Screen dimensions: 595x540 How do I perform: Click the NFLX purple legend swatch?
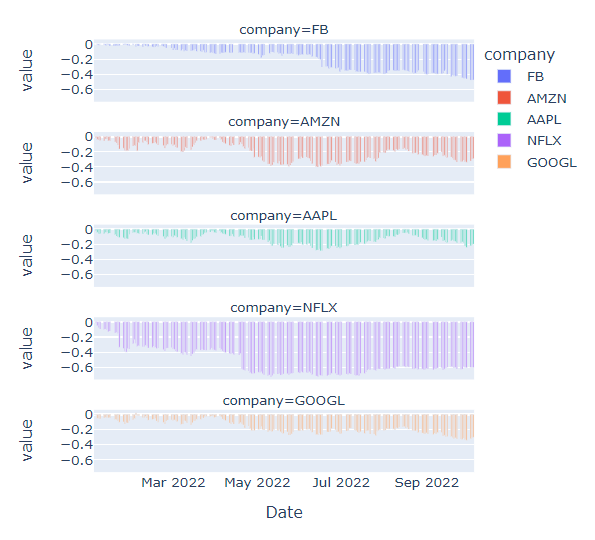(x=504, y=140)
